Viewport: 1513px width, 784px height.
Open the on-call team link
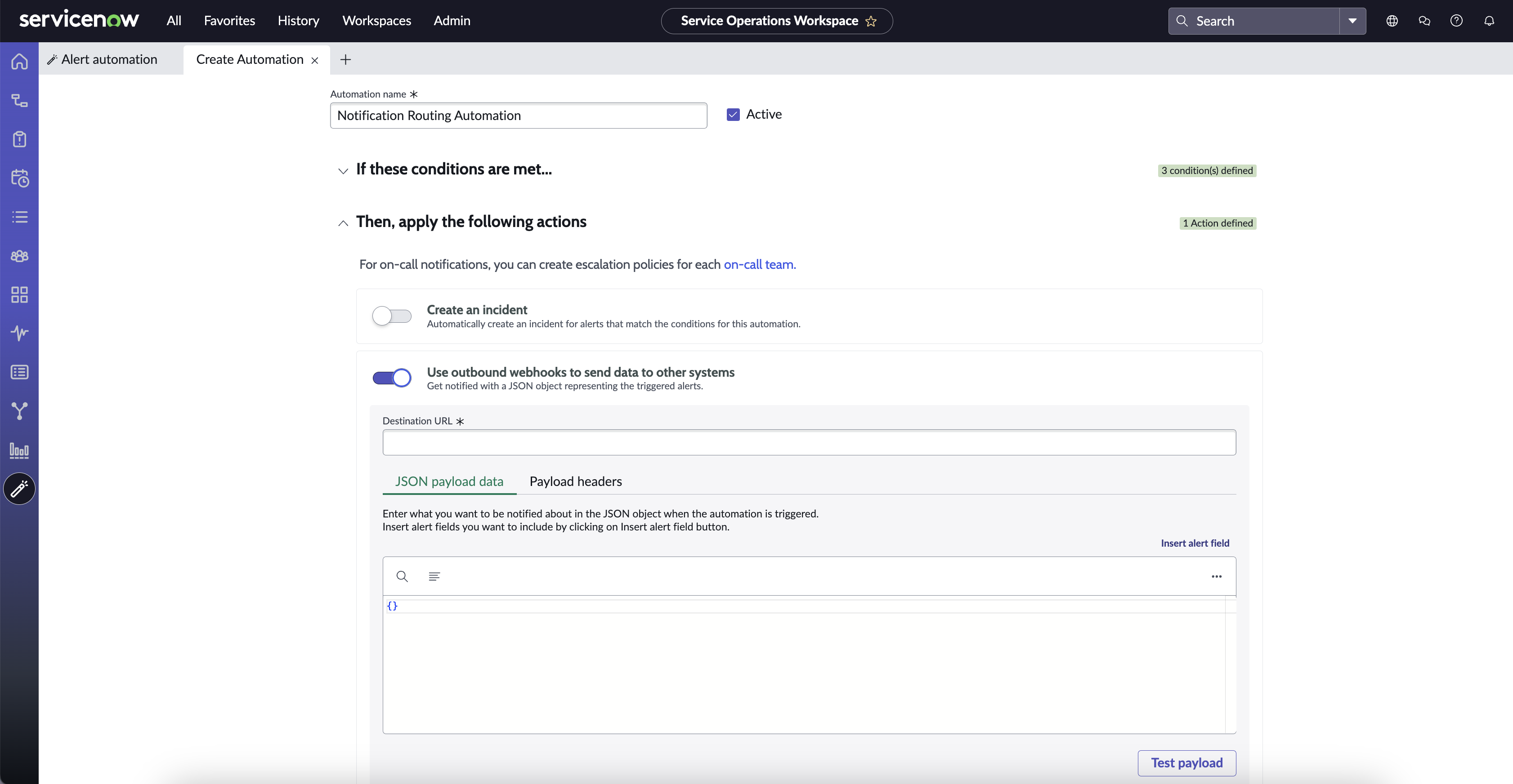[760, 264]
